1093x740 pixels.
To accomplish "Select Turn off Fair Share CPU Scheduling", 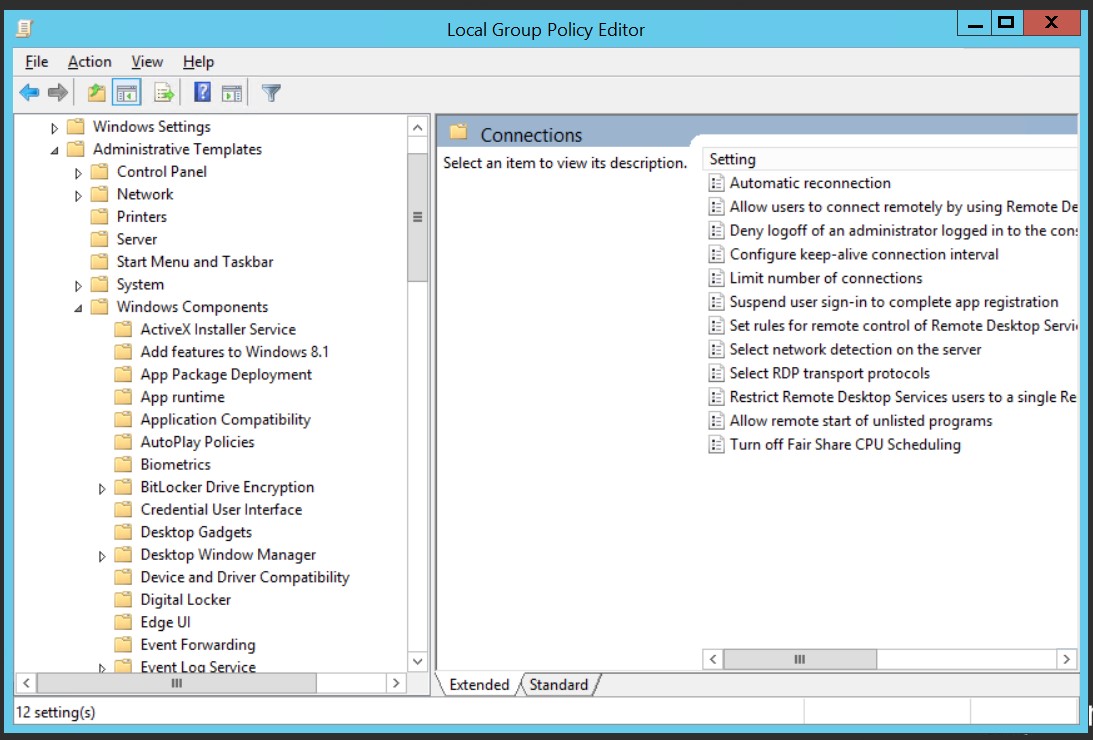I will tap(844, 445).
